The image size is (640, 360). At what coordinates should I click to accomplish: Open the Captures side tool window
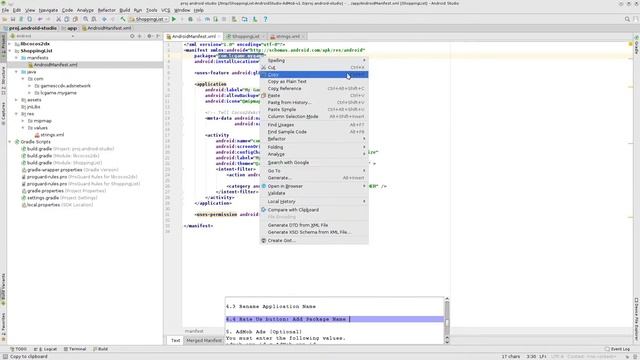(3, 113)
